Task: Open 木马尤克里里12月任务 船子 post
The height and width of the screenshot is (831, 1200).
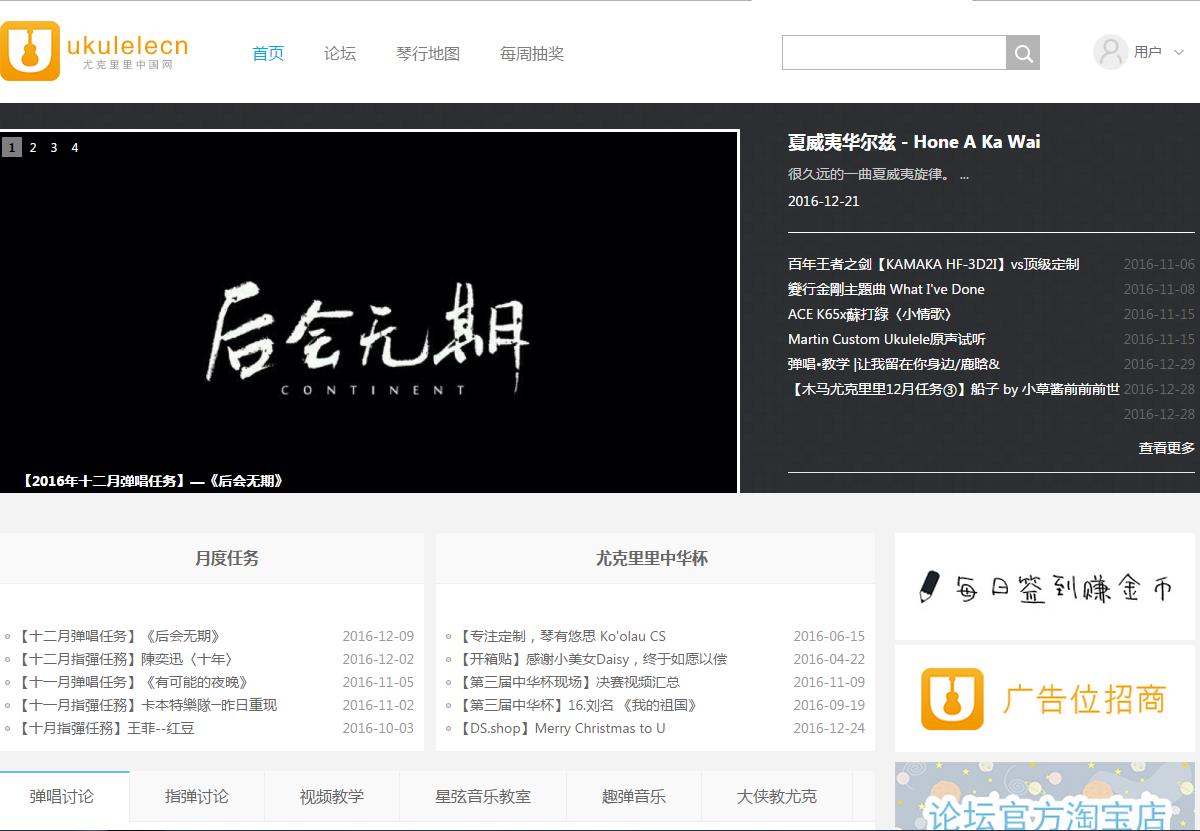Action: point(954,389)
